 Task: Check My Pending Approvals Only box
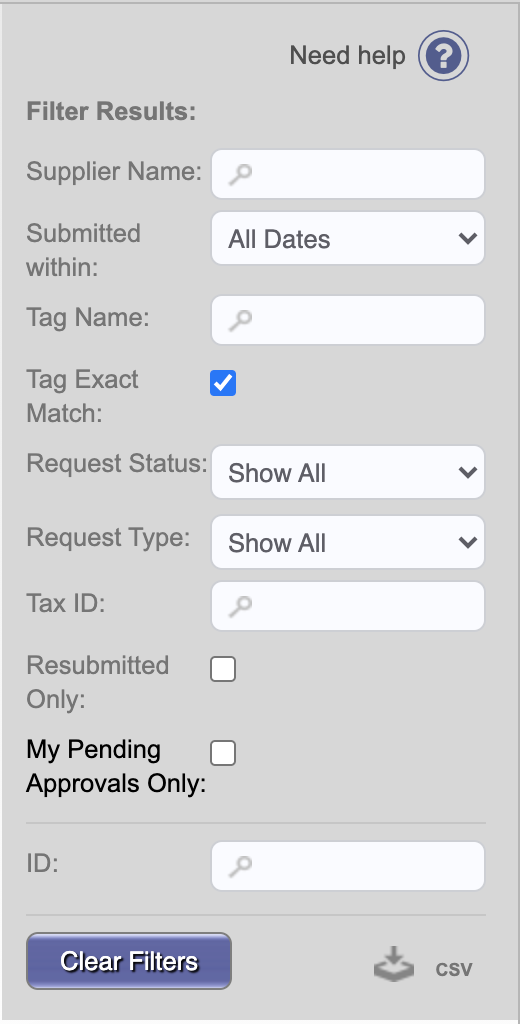pyautogui.click(x=223, y=753)
